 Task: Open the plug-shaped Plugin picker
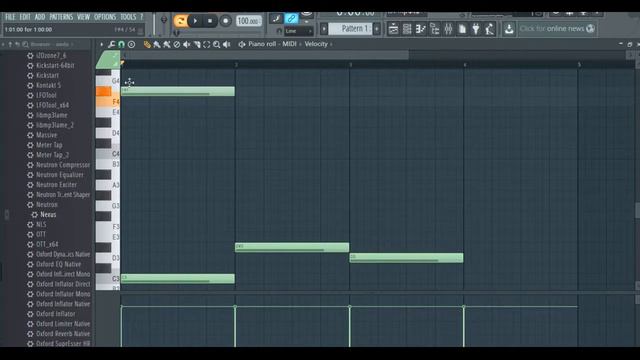476,29
